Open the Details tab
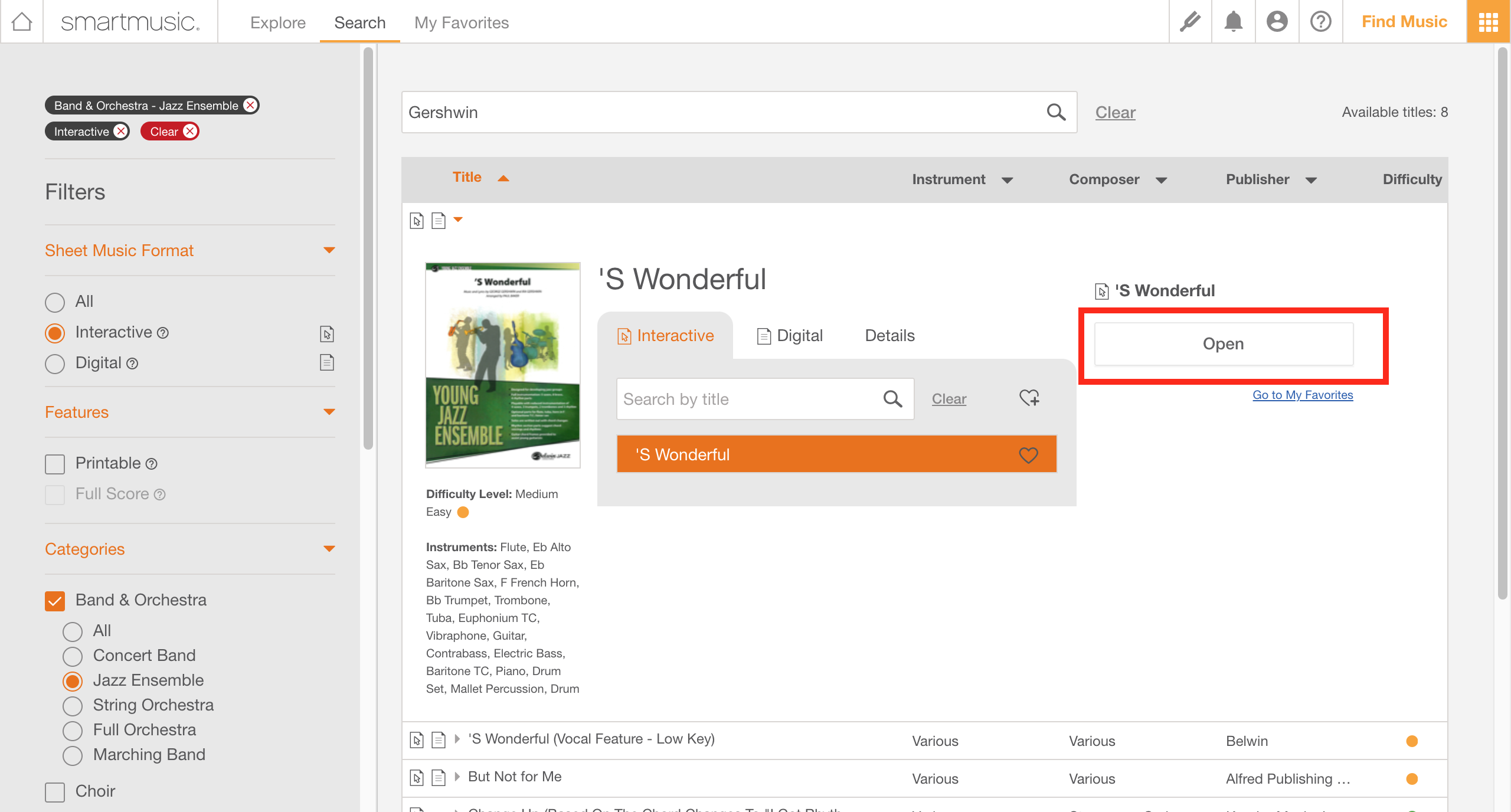Viewport: 1511px width, 812px height. click(889, 335)
